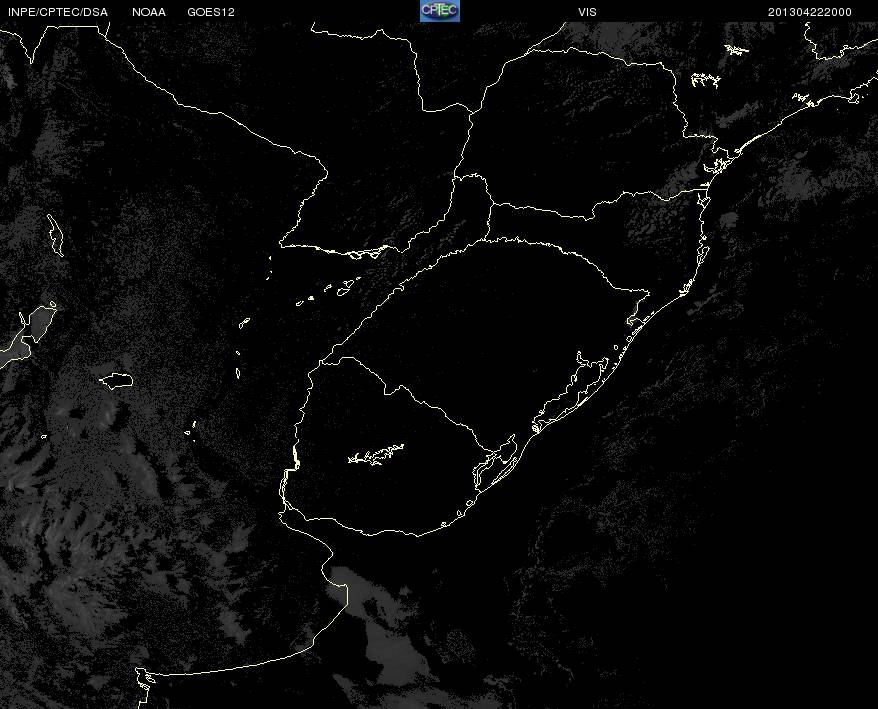Select the INPE/CPTEC/DSA header text
The image size is (878, 709).
click(58, 12)
